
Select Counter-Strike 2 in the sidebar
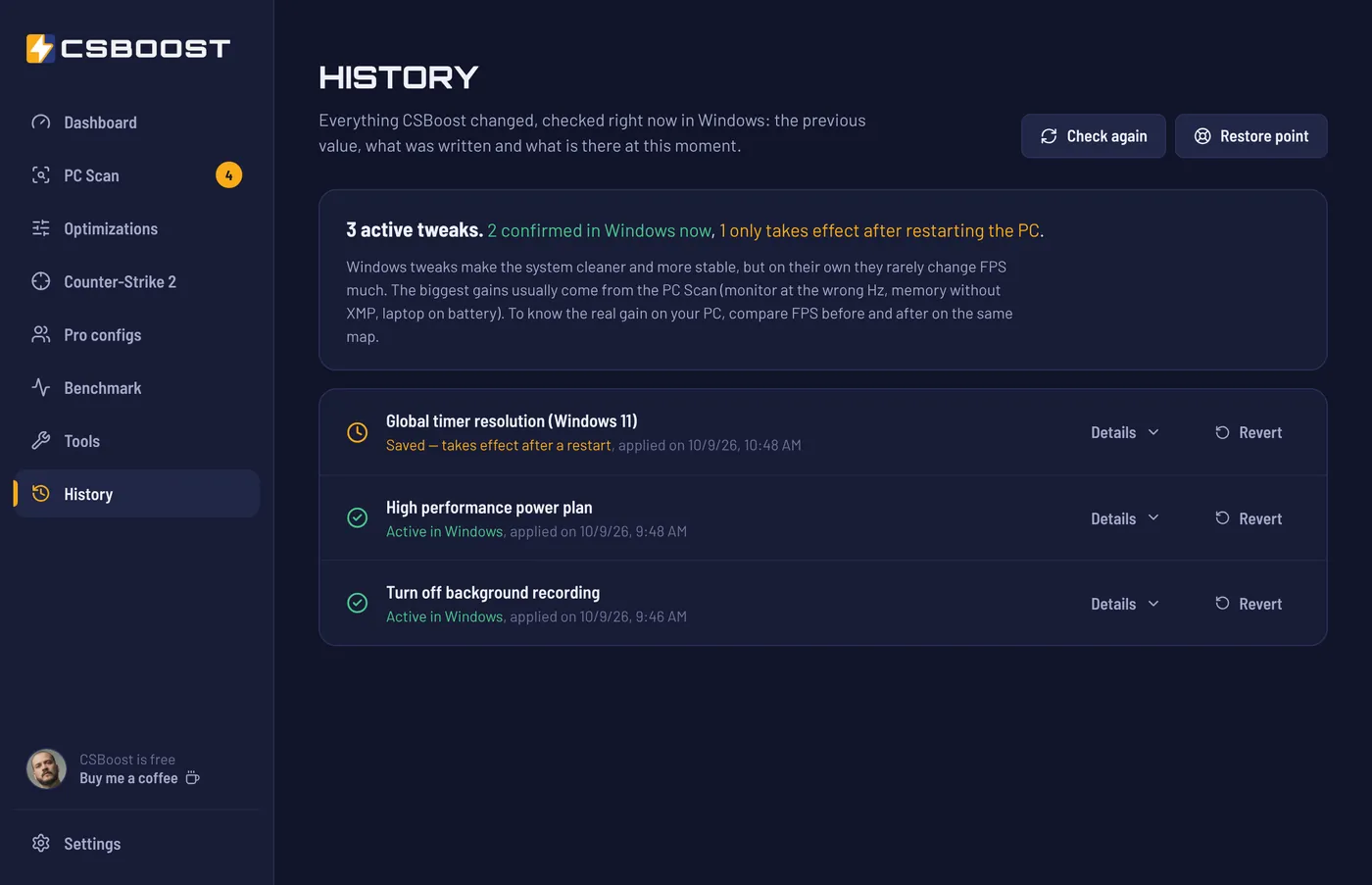point(137,281)
